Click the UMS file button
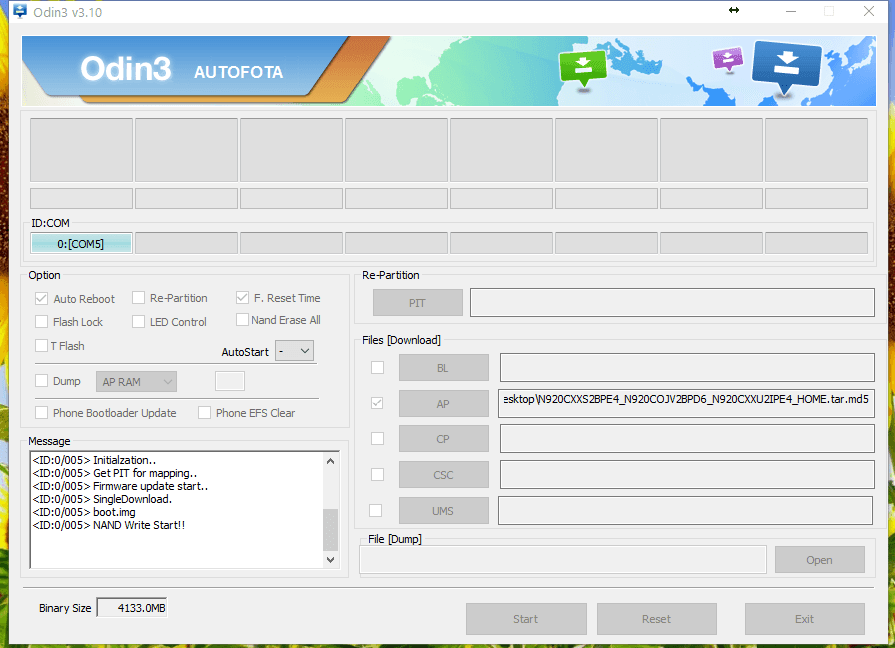The width and height of the screenshot is (895, 648). tap(444, 510)
